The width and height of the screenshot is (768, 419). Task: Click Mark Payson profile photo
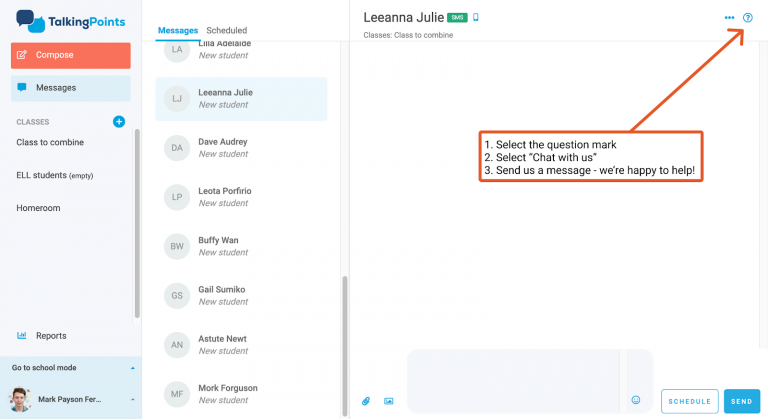(x=20, y=399)
